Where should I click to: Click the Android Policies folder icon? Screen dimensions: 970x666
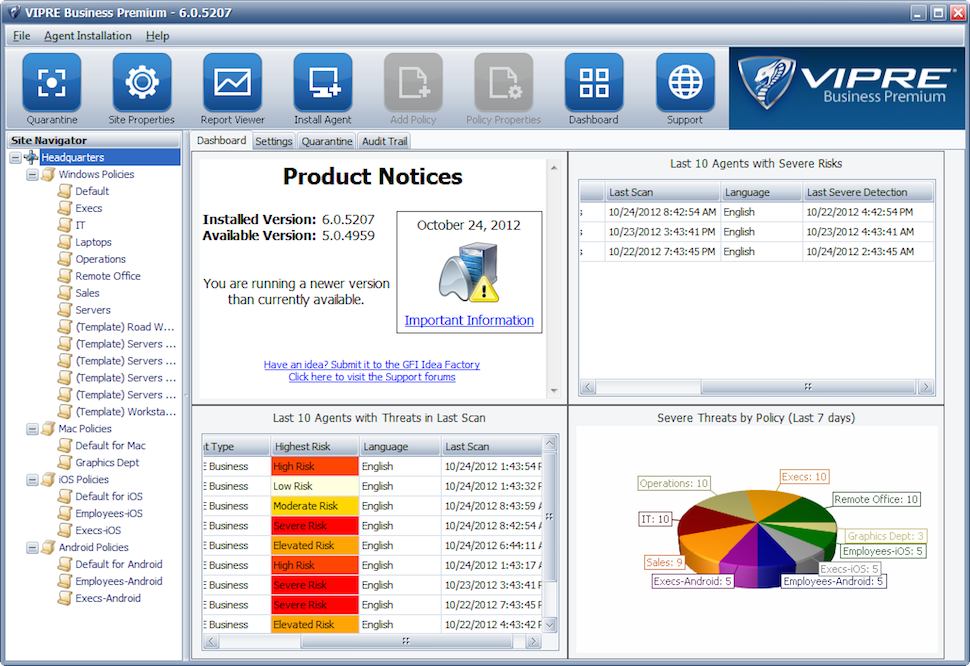48,547
